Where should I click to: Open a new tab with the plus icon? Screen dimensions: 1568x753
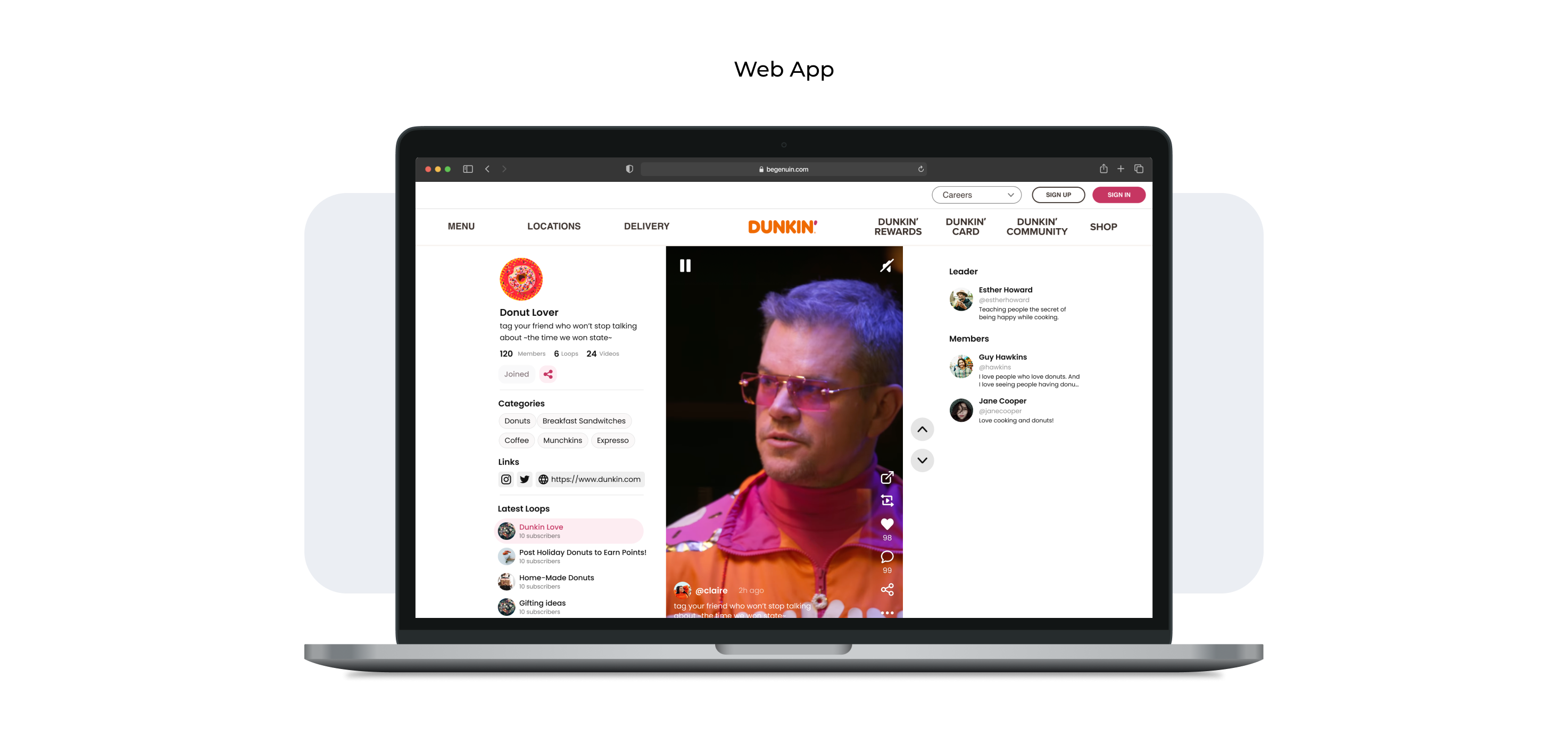[x=1120, y=169]
